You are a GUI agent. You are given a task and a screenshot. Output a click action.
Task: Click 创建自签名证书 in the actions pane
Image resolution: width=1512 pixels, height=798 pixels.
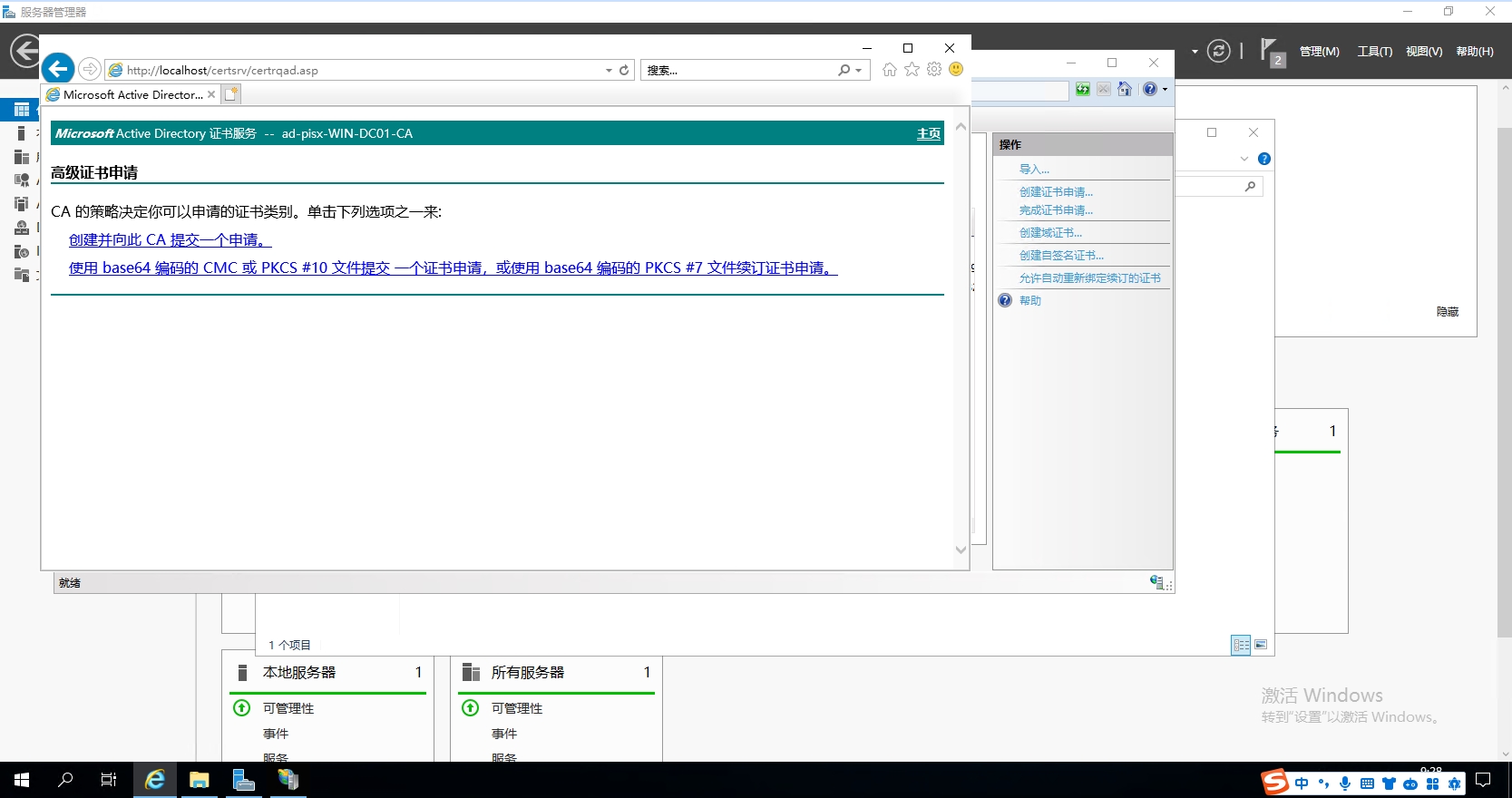click(x=1061, y=256)
